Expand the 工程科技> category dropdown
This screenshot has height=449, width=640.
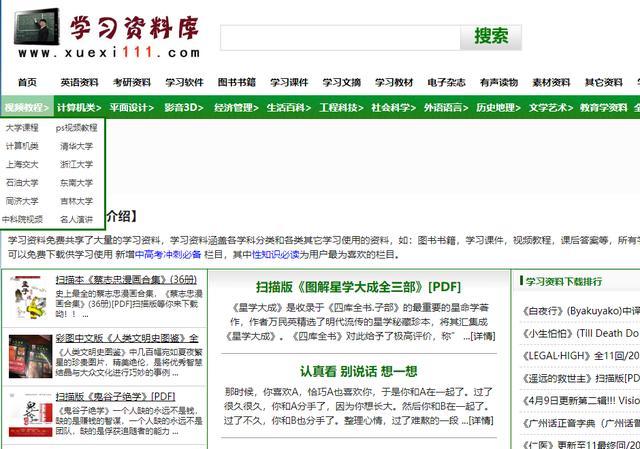[341, 107]
